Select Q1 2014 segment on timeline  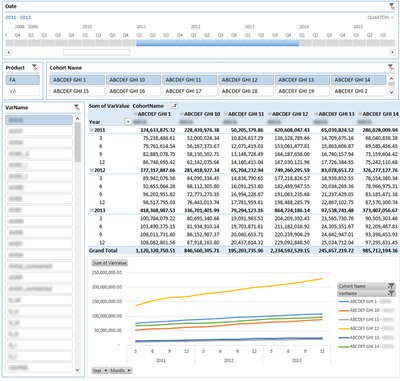pos(305,43)
